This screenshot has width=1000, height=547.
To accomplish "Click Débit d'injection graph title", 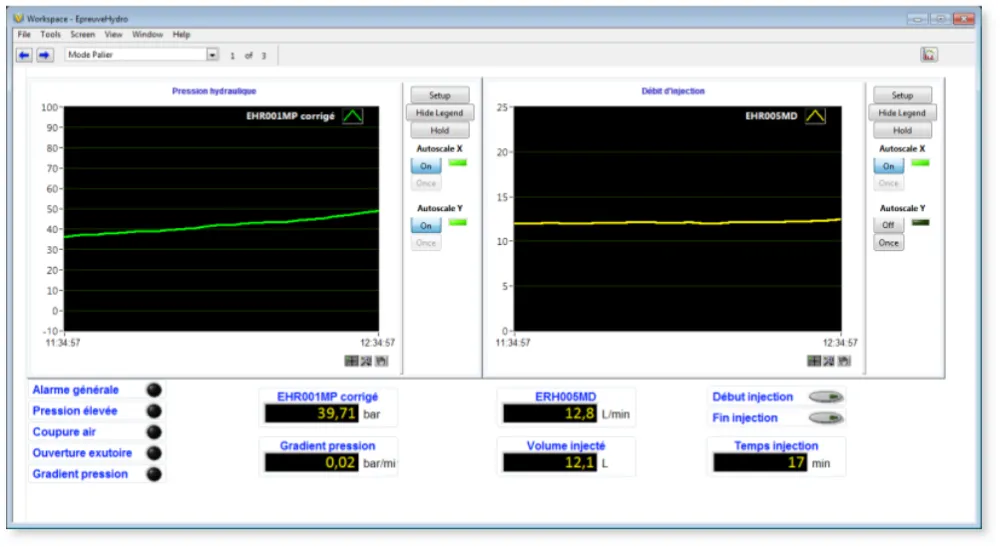I will point(673,91).
